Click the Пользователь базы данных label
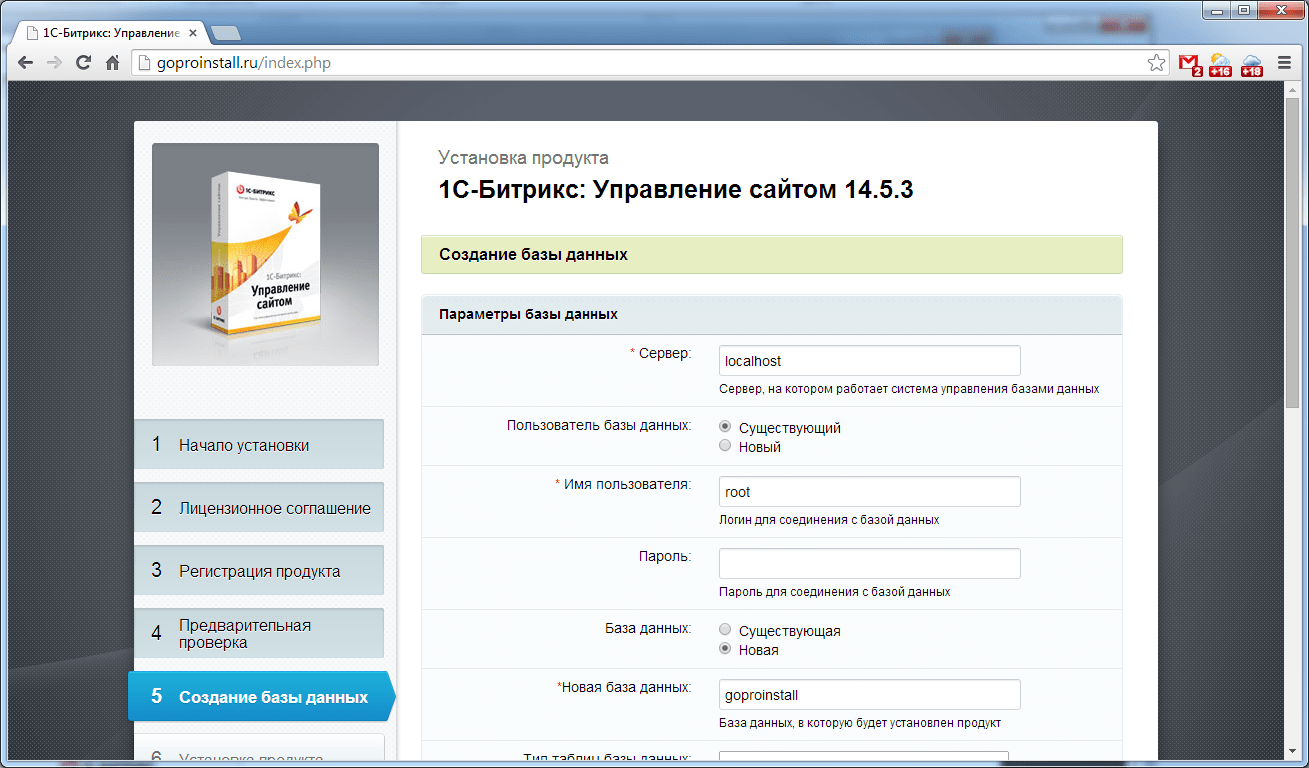 (x=599, y=425)
